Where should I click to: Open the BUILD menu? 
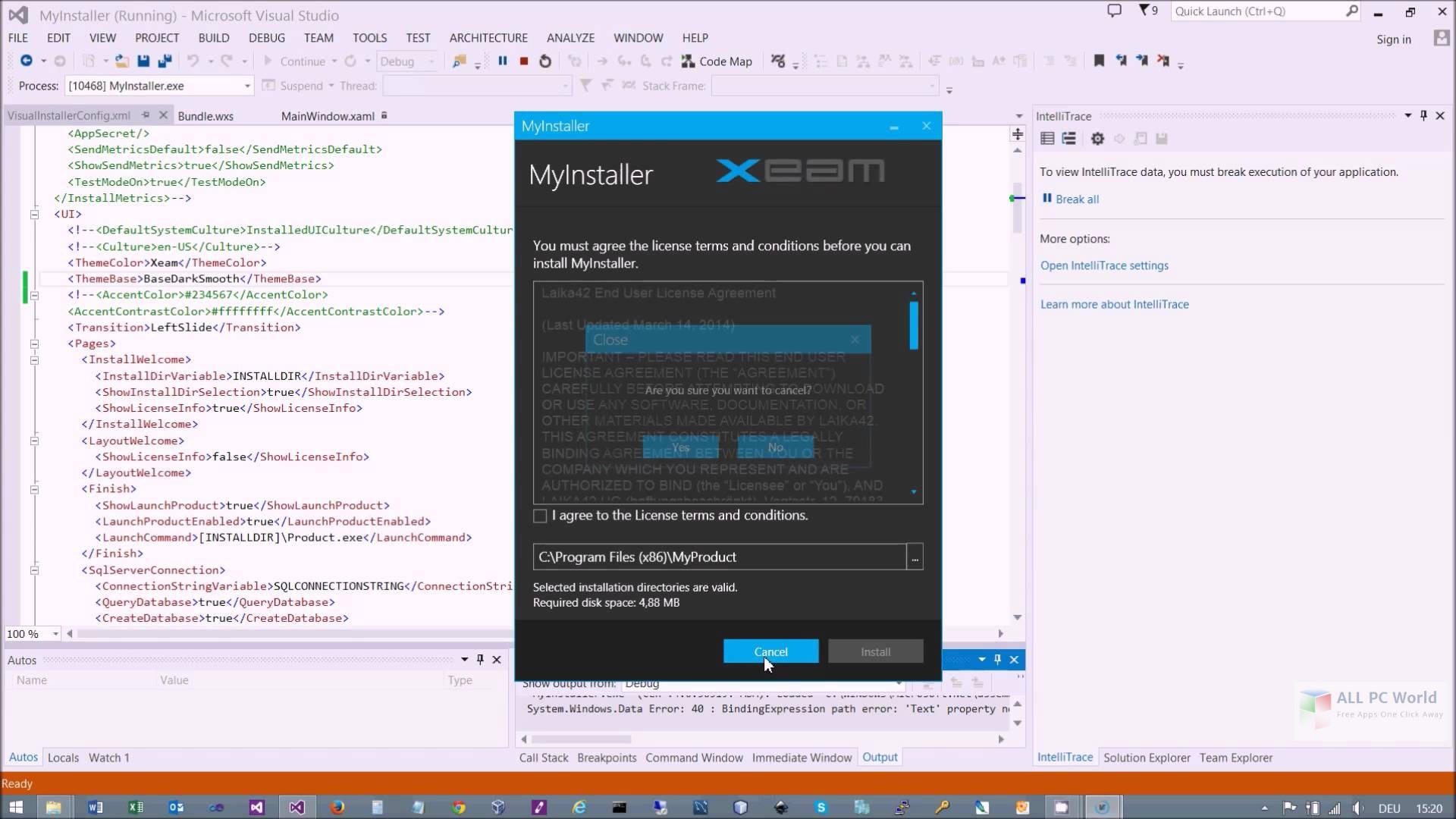[x=214, y=38]
